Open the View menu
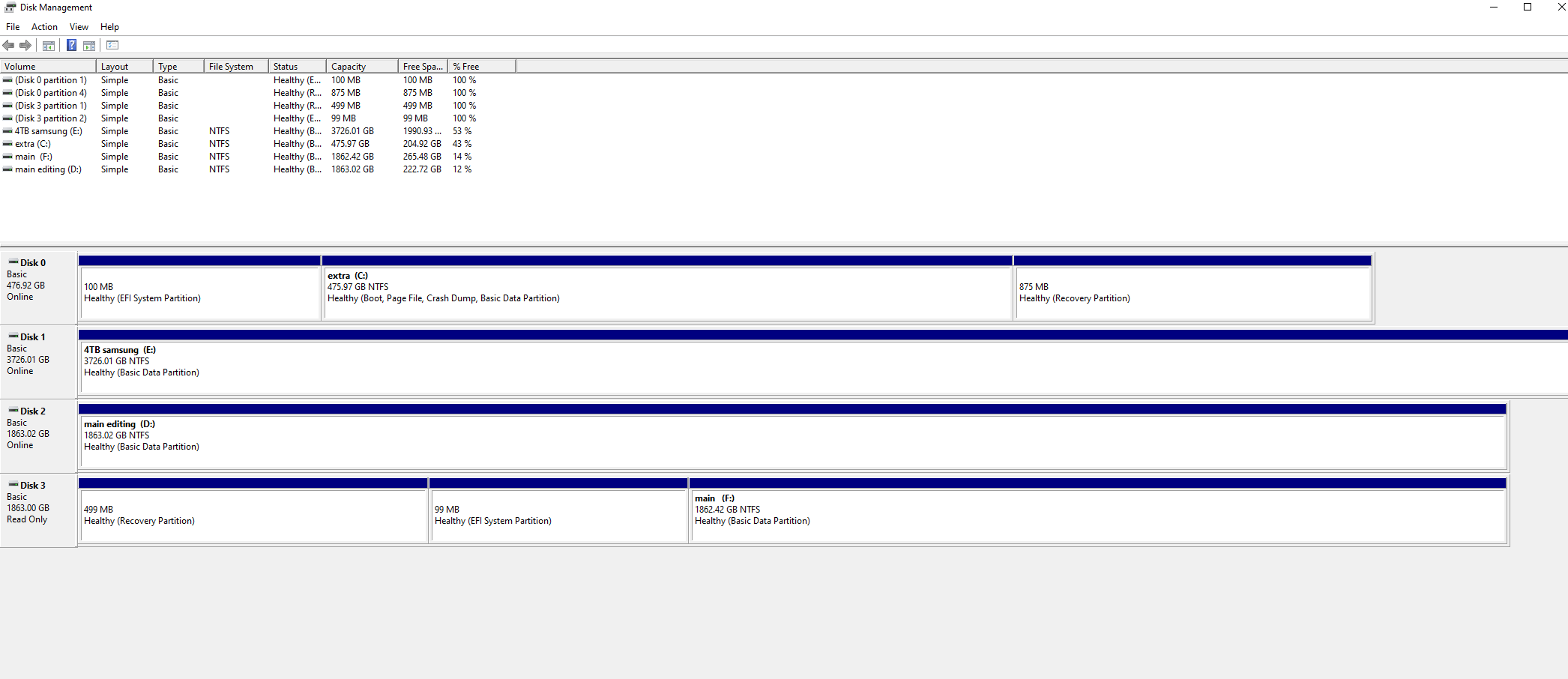This screenshot has height=679, width=1568. (79, 27)
